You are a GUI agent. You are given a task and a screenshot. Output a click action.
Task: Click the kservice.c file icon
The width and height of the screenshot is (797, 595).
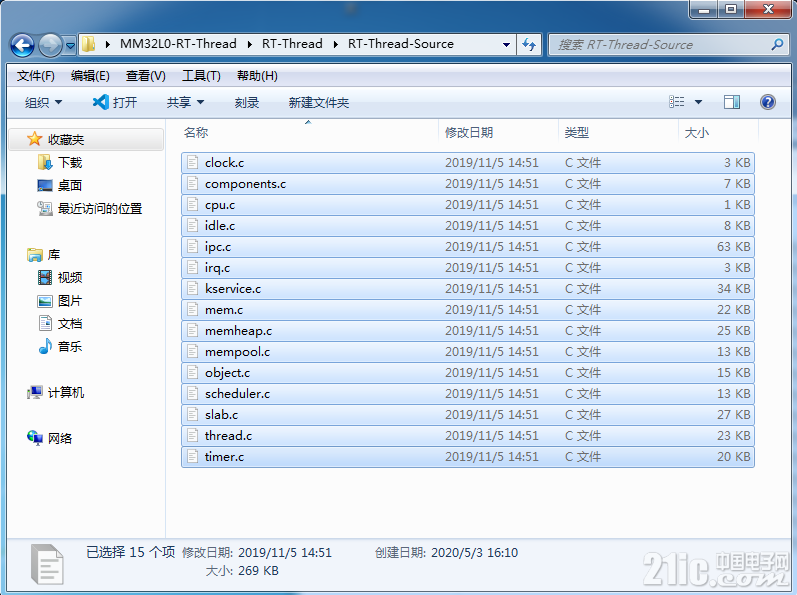(x=192, y=289)
